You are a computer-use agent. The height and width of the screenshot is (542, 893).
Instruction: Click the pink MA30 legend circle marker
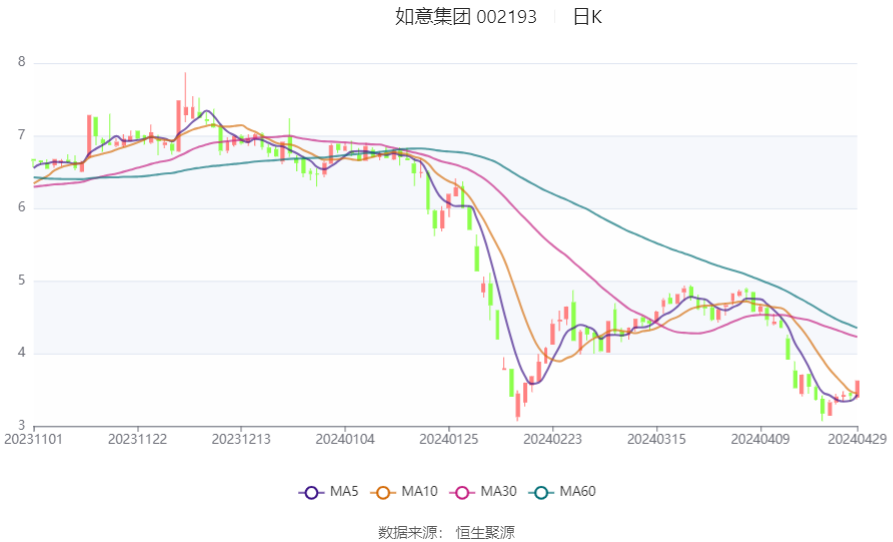(x=462, y=492)
